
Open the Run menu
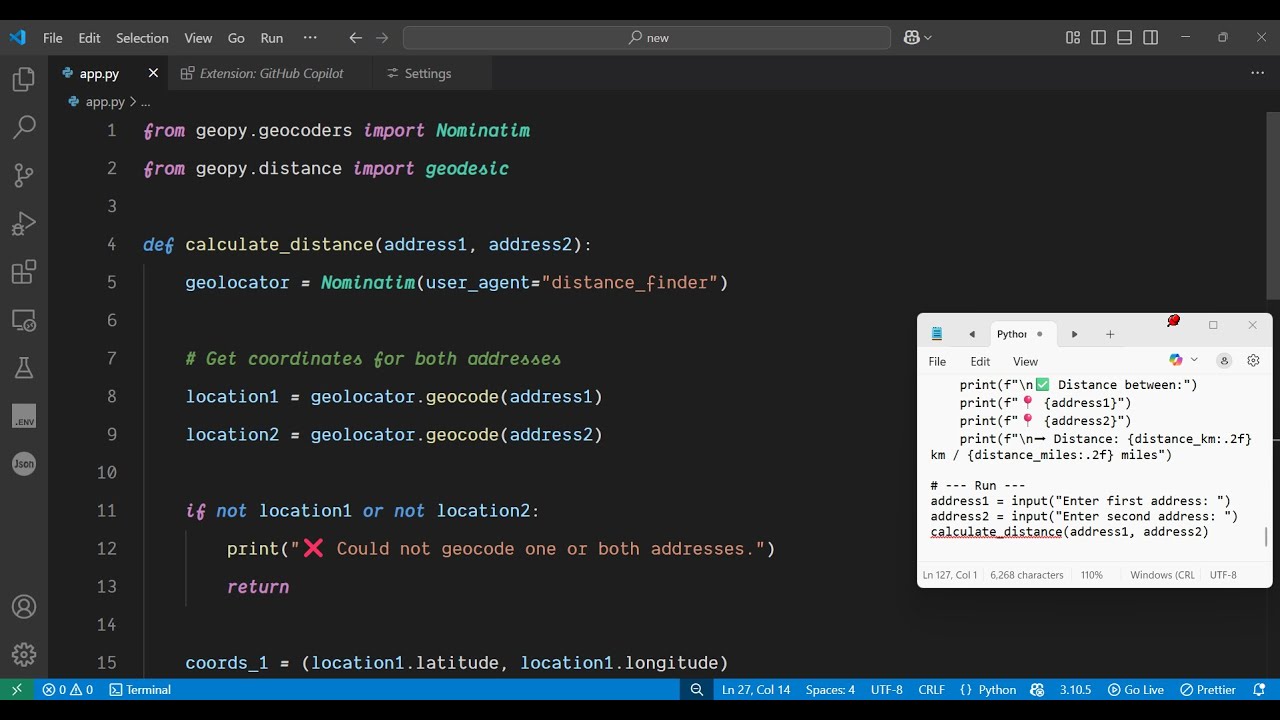[272, 38]
